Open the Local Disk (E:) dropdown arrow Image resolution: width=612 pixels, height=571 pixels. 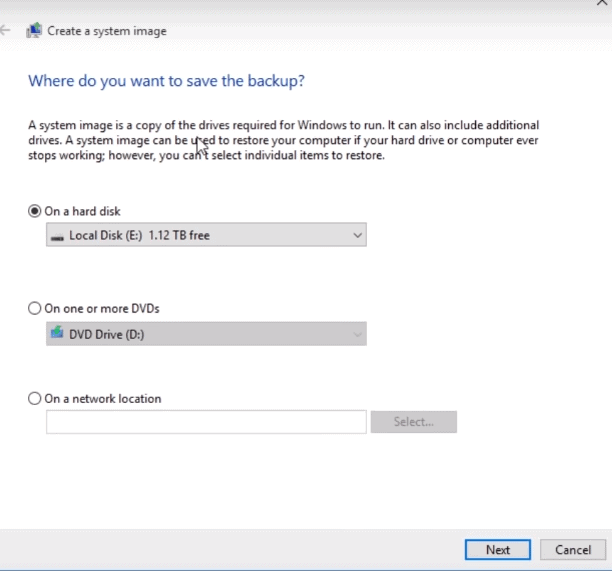357,235
